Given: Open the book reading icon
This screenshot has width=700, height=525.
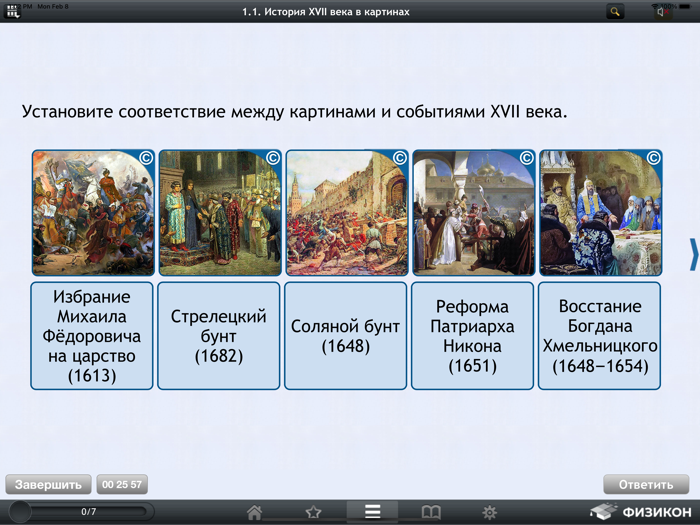Looking at the screenshot, I should (431, 512).
